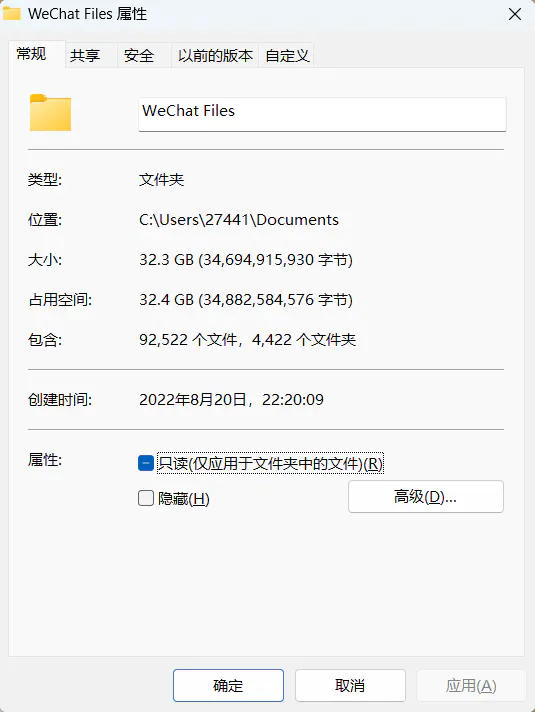Screen dimensions: 535x712
Task: Click the C:\Users\27441\Documents location path
Action: pyautogui.click(x=239, y=220)
